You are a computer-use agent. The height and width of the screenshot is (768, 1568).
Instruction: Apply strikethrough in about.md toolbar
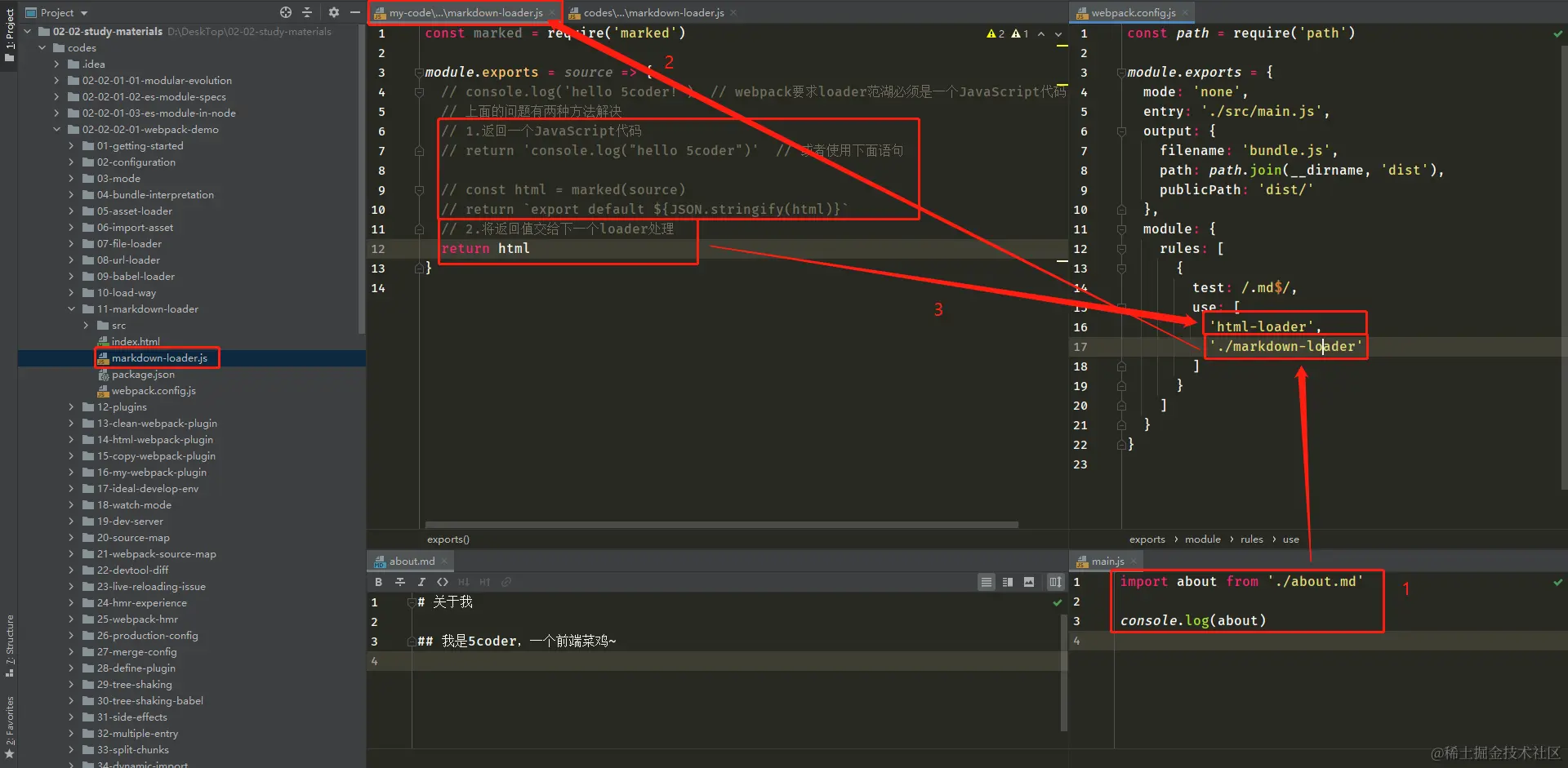400,582
